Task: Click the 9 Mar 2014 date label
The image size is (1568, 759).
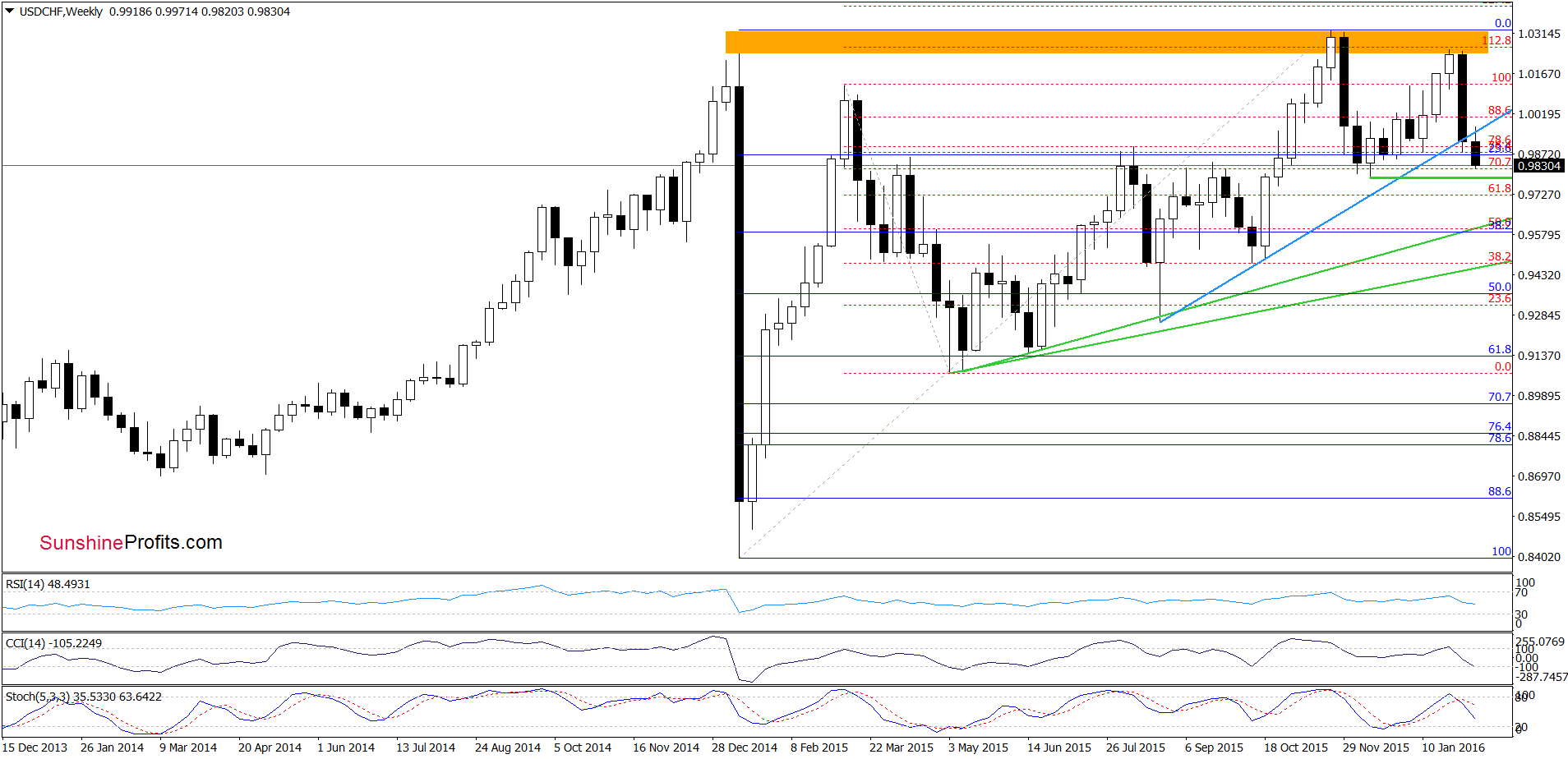Action: [188, 747]
